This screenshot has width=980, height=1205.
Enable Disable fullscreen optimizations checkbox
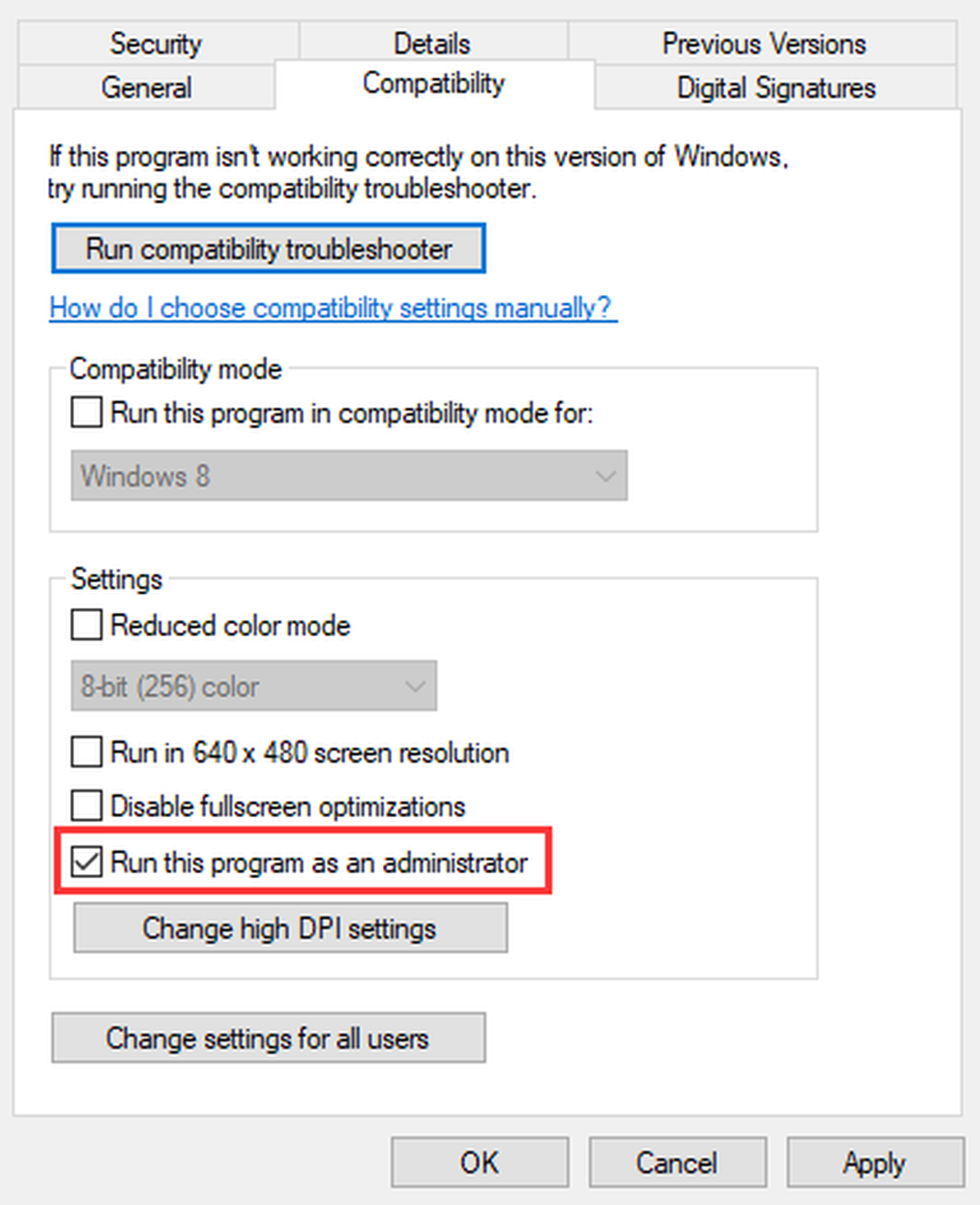click(87, 806)
